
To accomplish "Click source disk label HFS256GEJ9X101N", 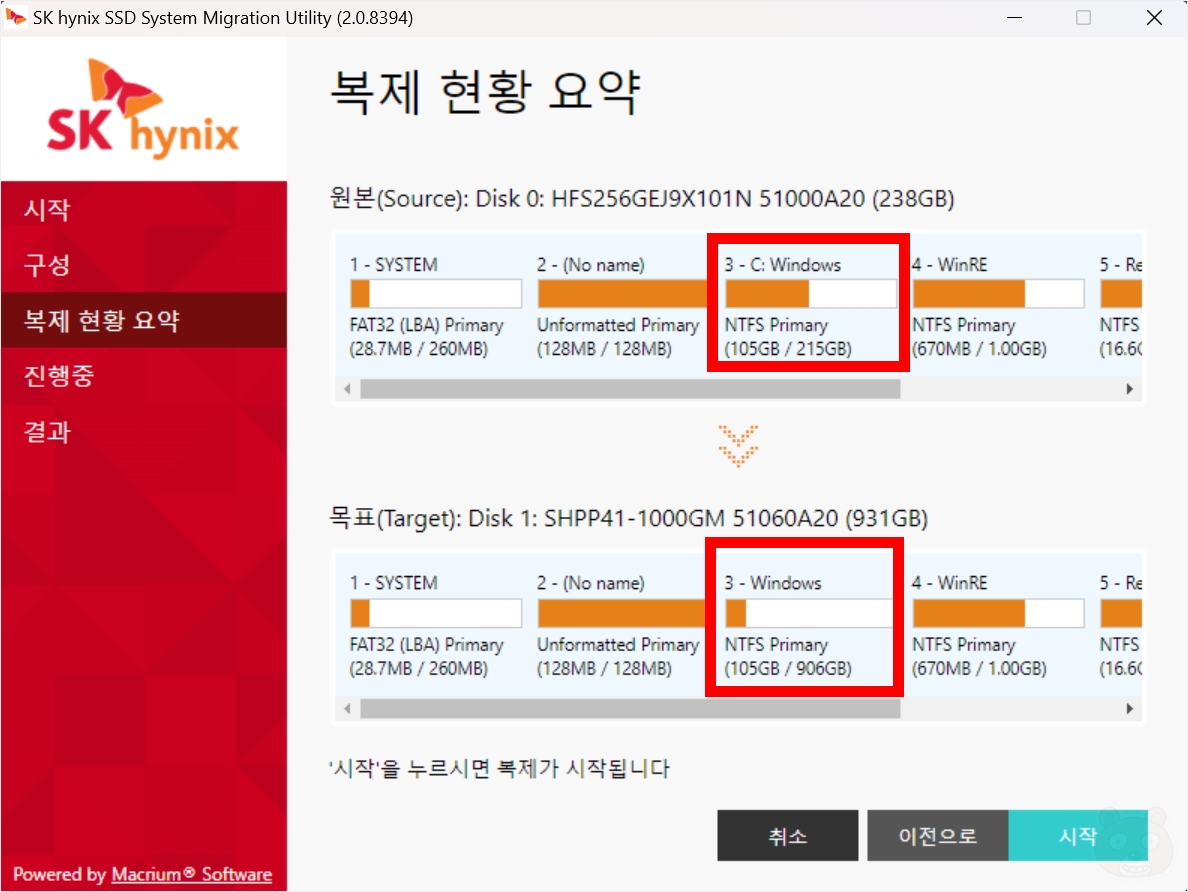I will tap(642, 199).
